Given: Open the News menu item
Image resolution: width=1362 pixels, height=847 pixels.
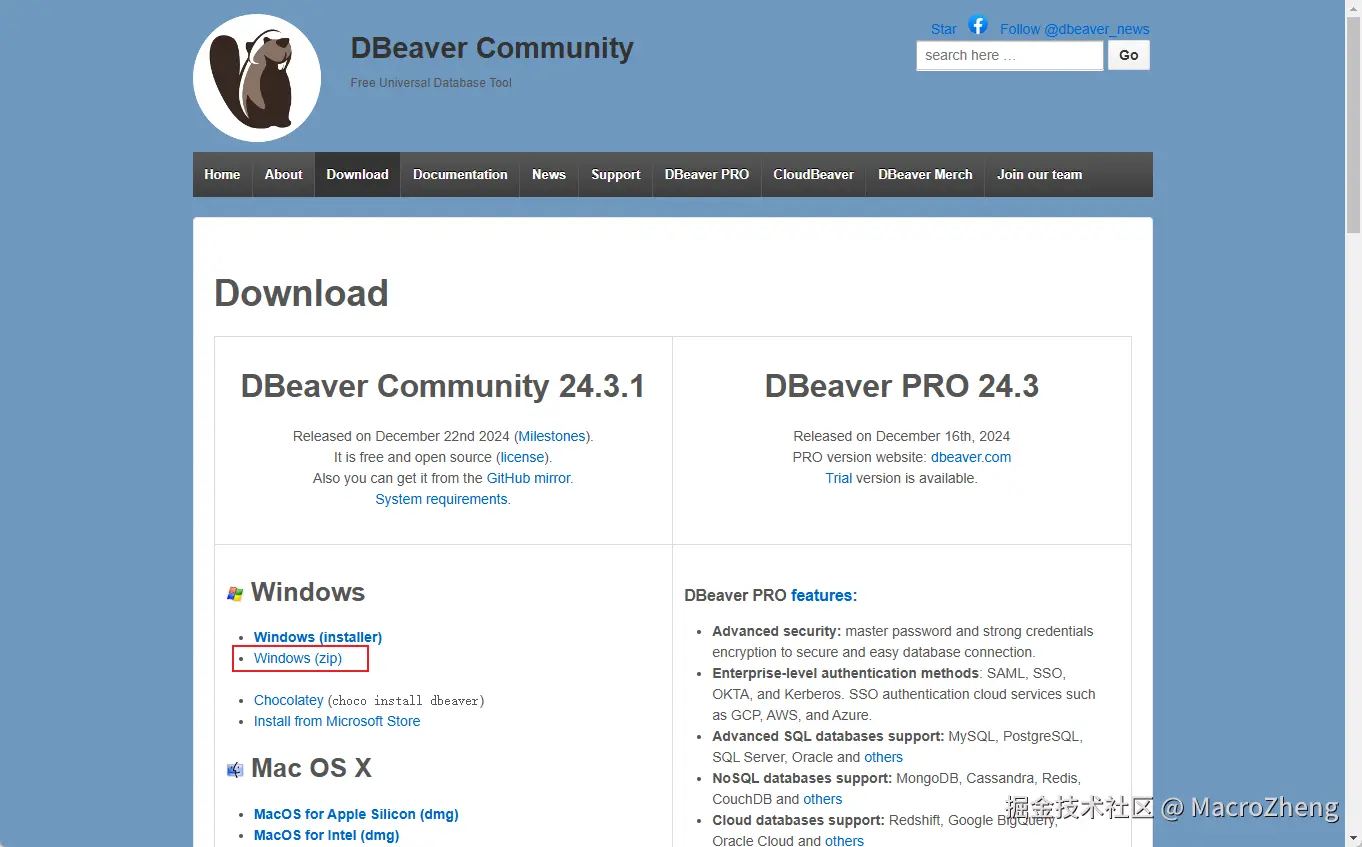Looking at the screenshot, I should point(549,174).
